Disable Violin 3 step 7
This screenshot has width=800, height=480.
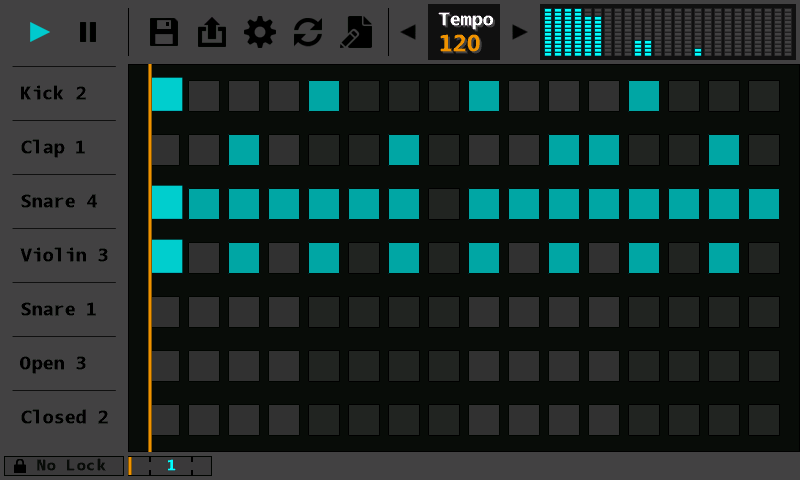(x=404, y=258)
